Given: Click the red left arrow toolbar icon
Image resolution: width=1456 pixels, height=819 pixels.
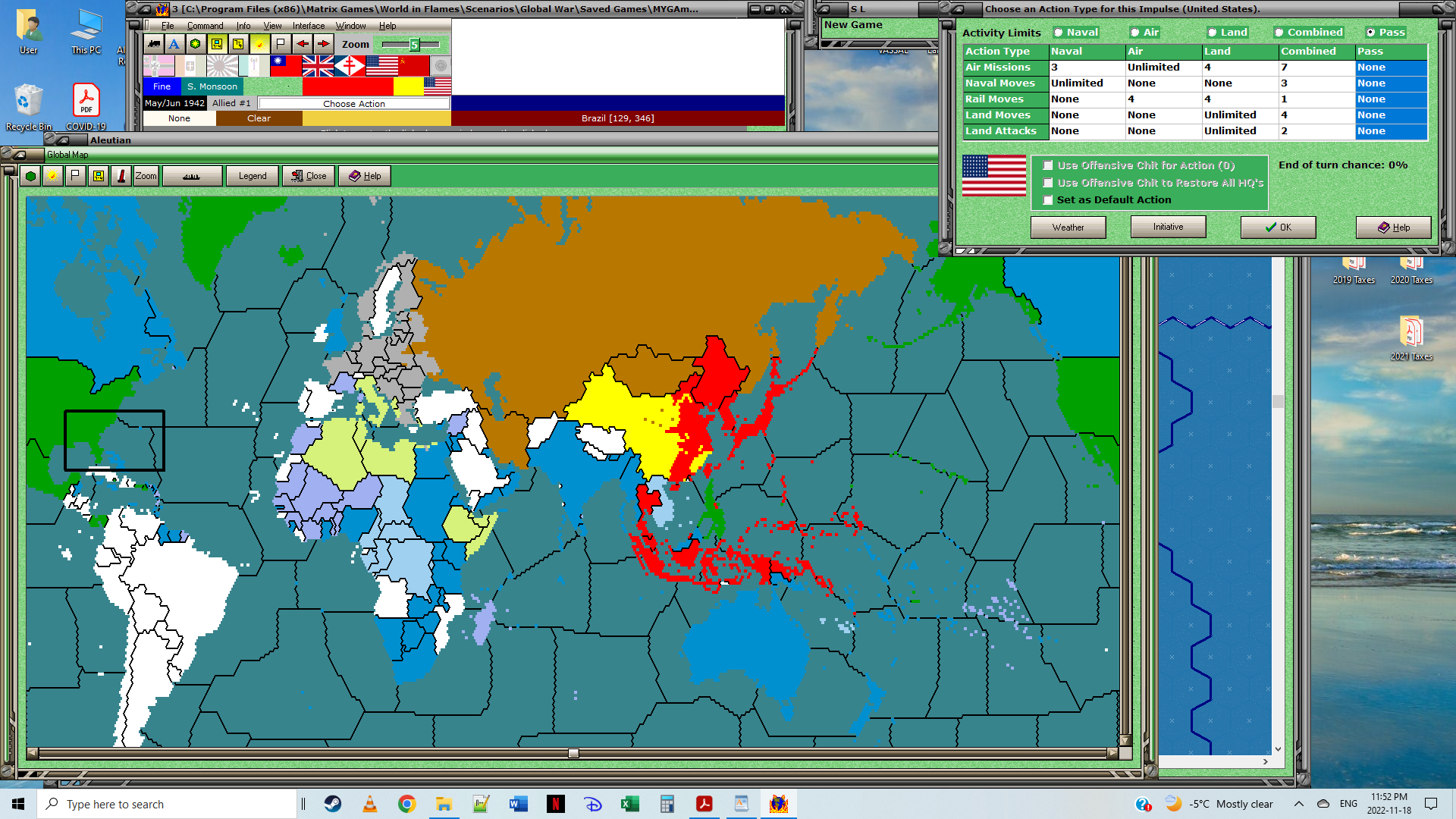Looking at the screenshot, I should click(x=302, y=44).
